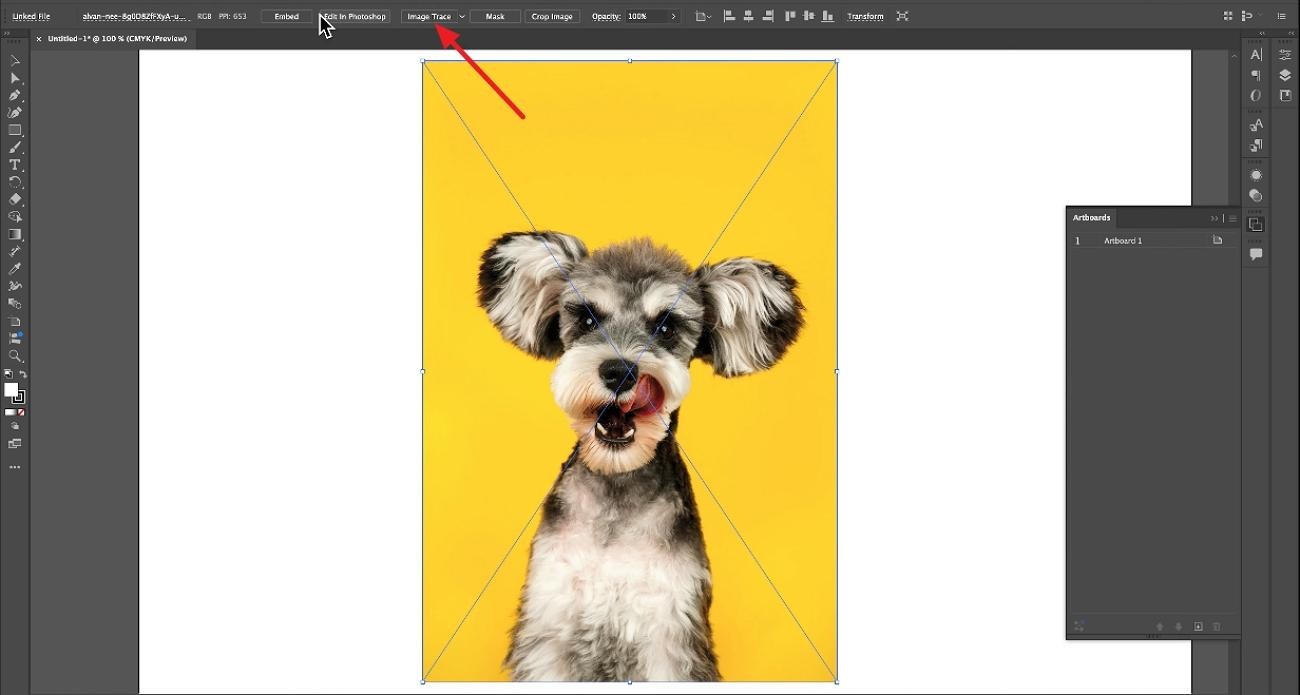This screenshot has height=695, width=1300.
Task: Click Horizontal Align Right icon
Action: 768,16
